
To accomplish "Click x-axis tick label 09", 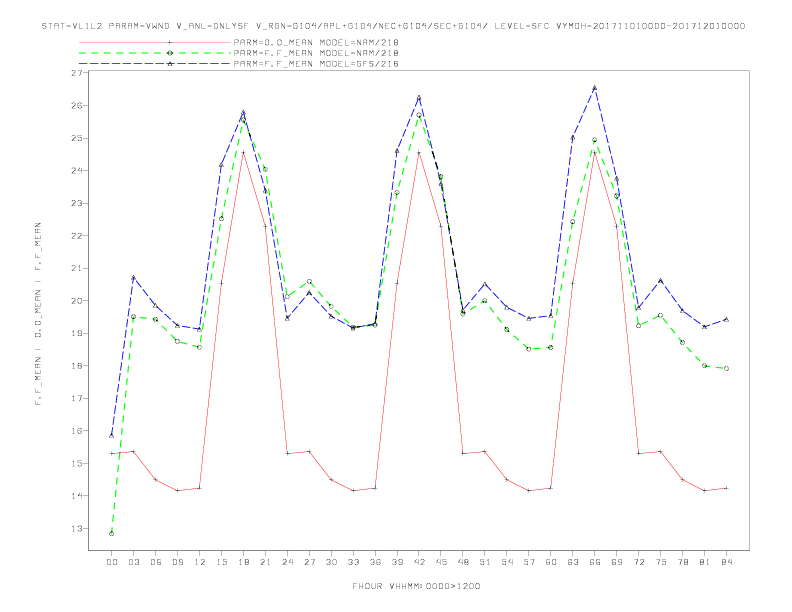I will click(x=177, y=562).
